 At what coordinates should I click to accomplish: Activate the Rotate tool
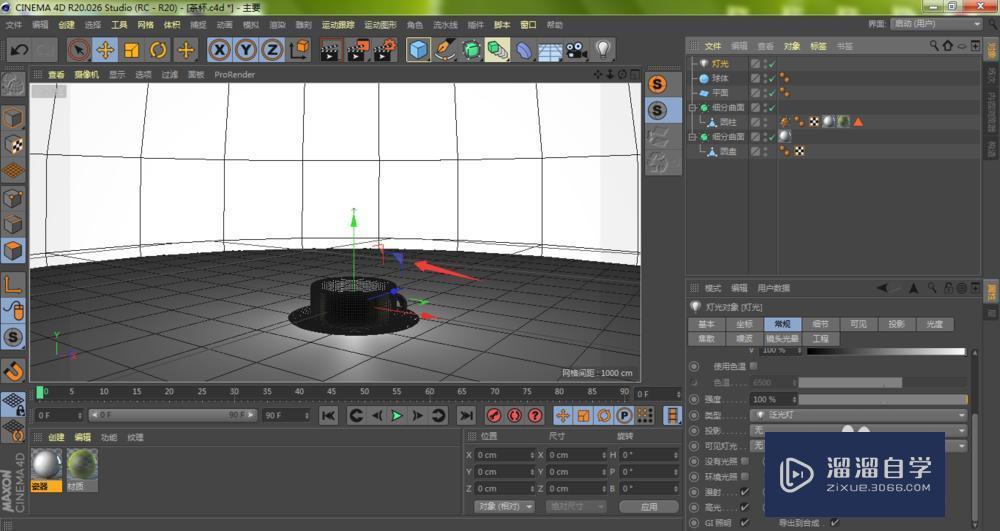coord(158,50)
